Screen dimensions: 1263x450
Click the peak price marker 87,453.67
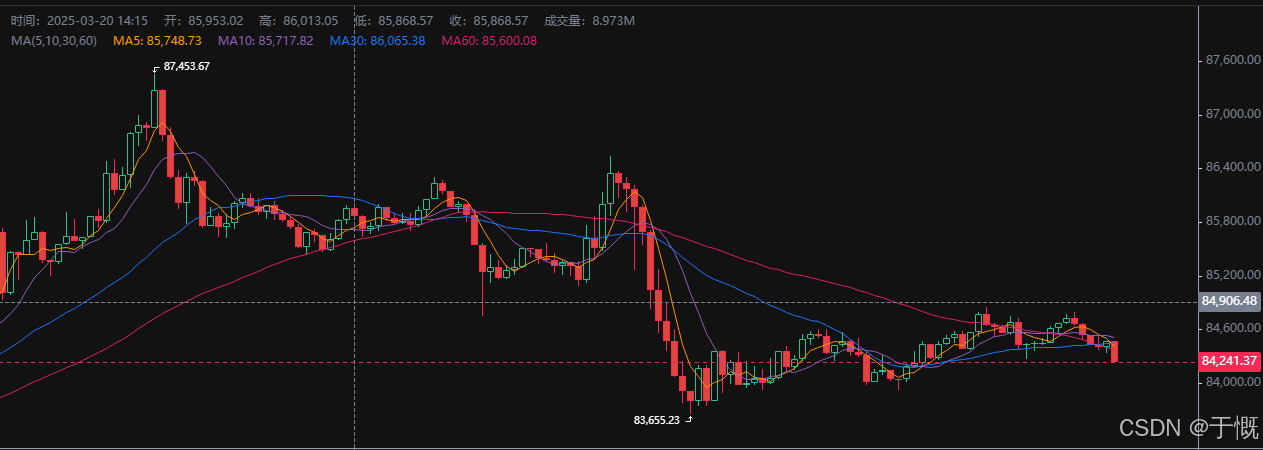[x=186, y=66]
